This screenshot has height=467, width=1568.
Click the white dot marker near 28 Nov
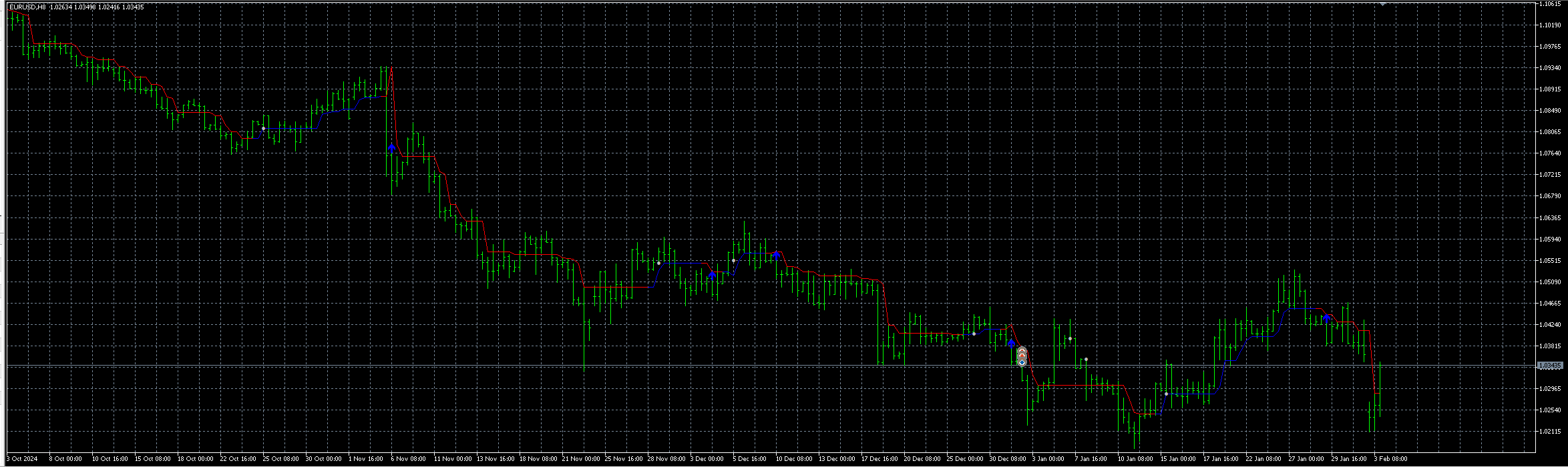click(659, 263)
